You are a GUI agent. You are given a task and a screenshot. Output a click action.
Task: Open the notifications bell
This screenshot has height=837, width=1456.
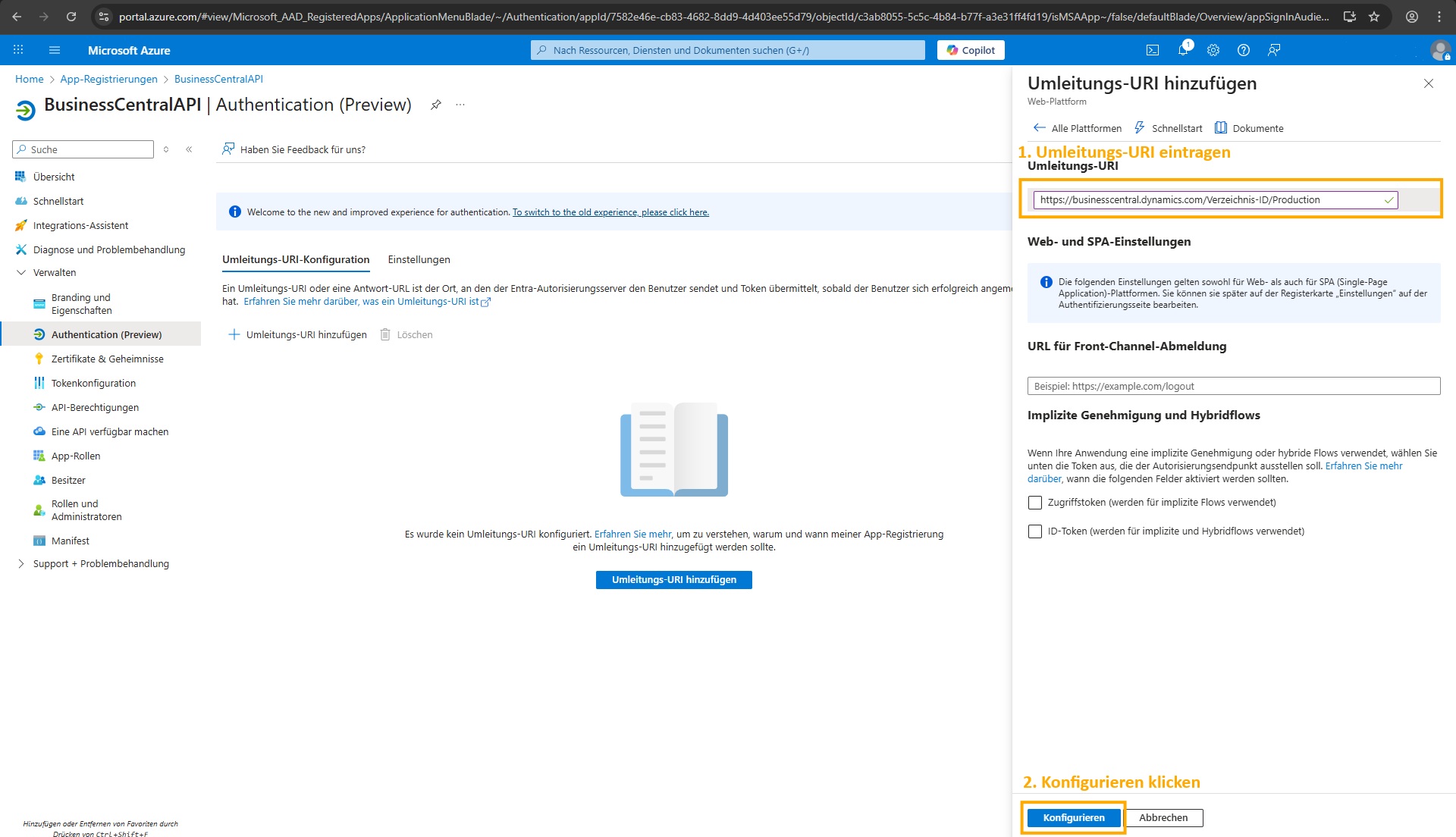point(1183,50)
